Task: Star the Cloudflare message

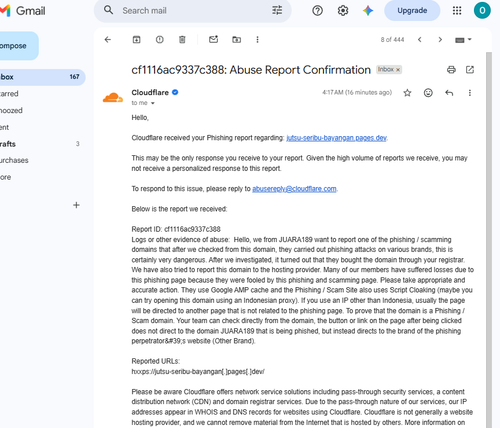Action: [407, 93]
